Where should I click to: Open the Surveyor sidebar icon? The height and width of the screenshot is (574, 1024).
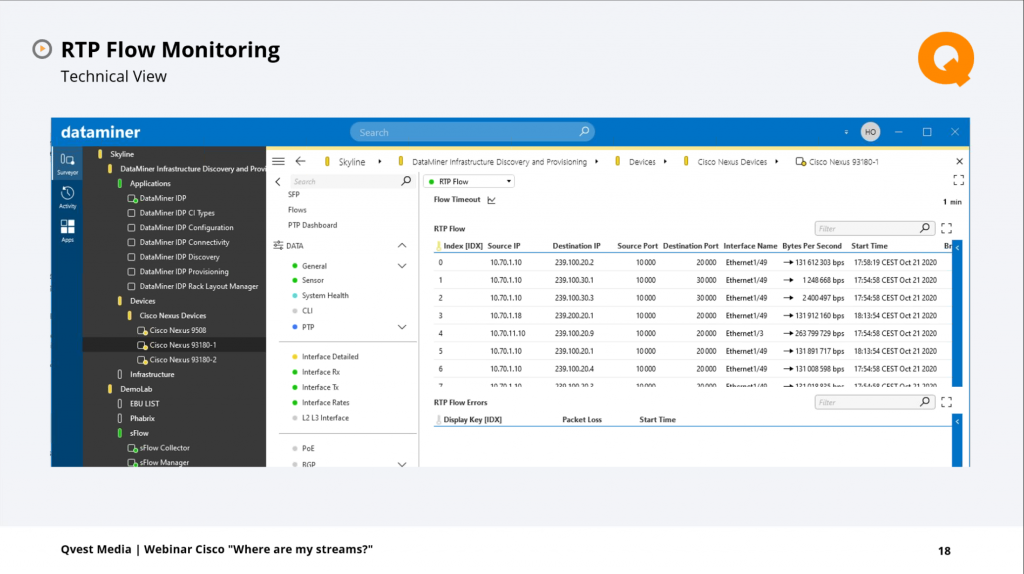(67, 163)
